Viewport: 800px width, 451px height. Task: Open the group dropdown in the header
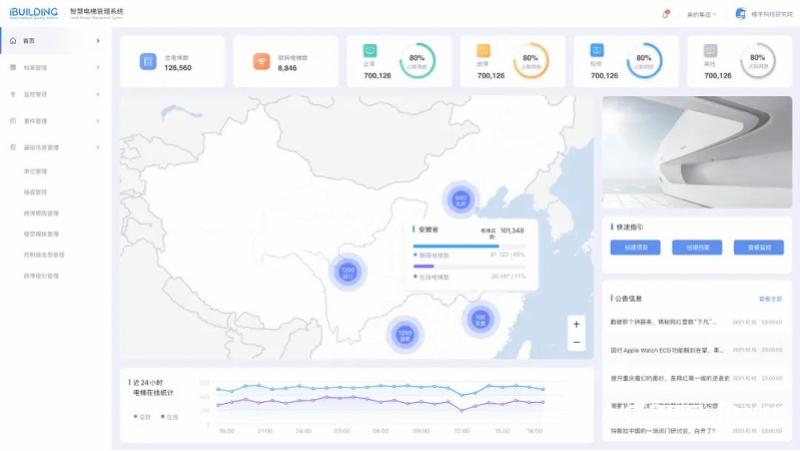coord(704,14)
